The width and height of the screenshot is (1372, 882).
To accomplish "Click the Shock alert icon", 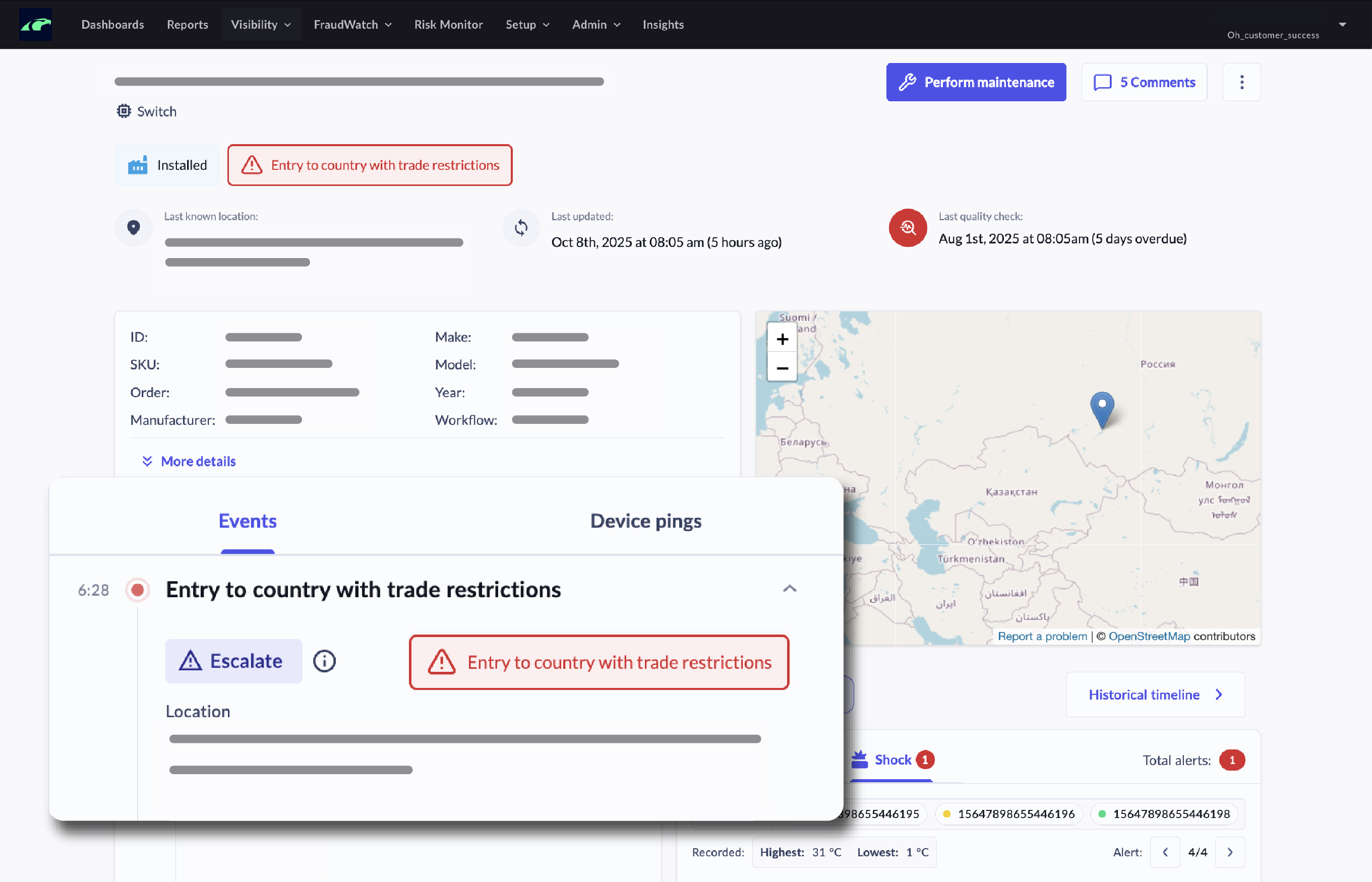I will (860, 759).
